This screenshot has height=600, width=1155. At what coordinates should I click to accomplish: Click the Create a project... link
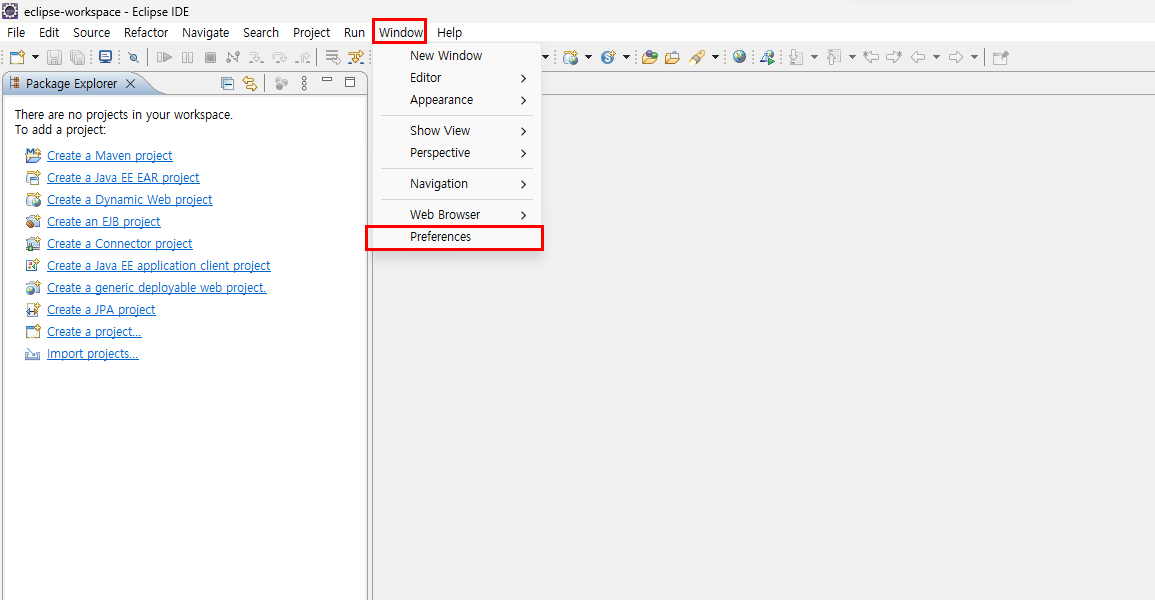[x=94, y=332]
